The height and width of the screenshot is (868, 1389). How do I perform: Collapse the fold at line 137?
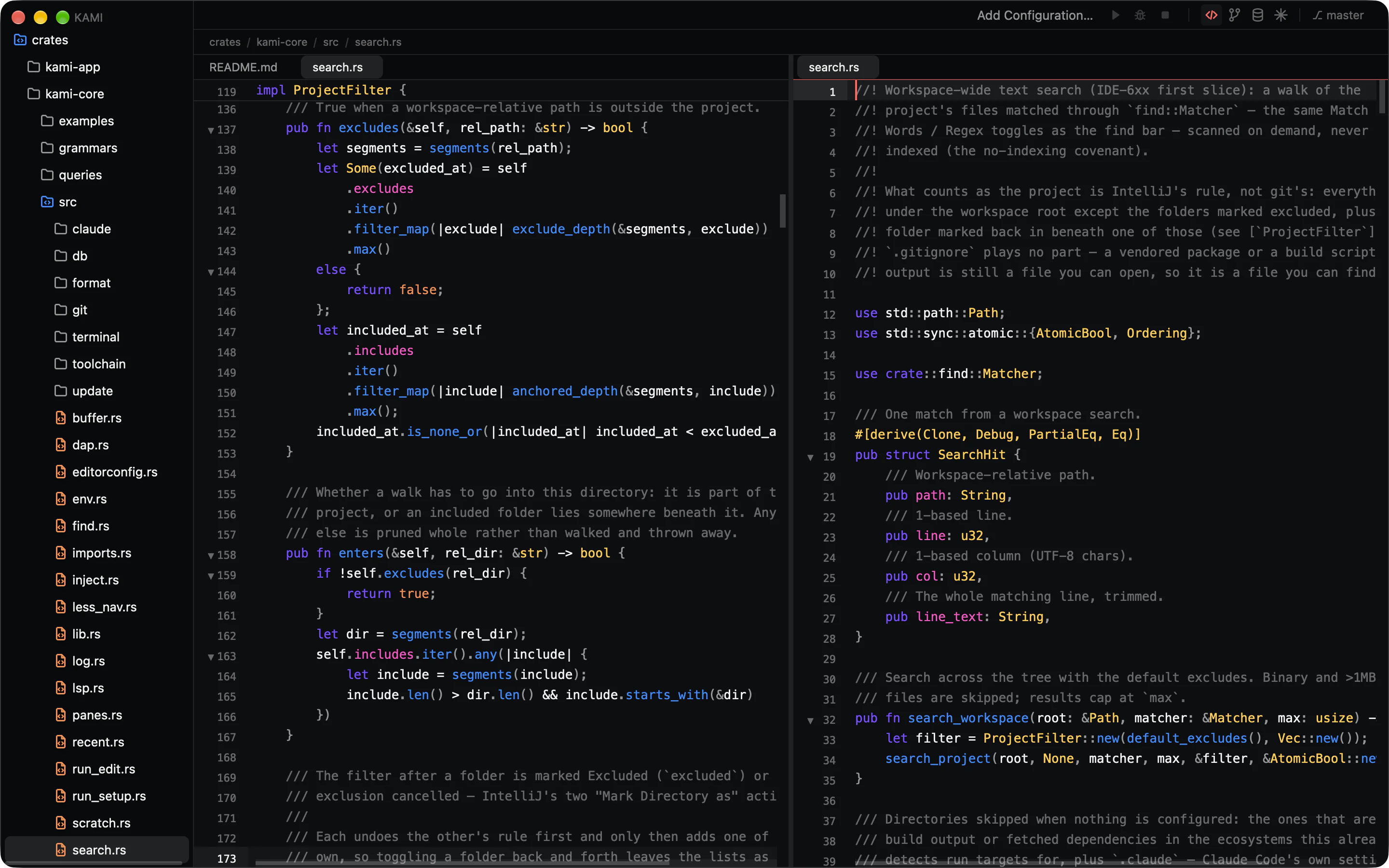(211, 130)
